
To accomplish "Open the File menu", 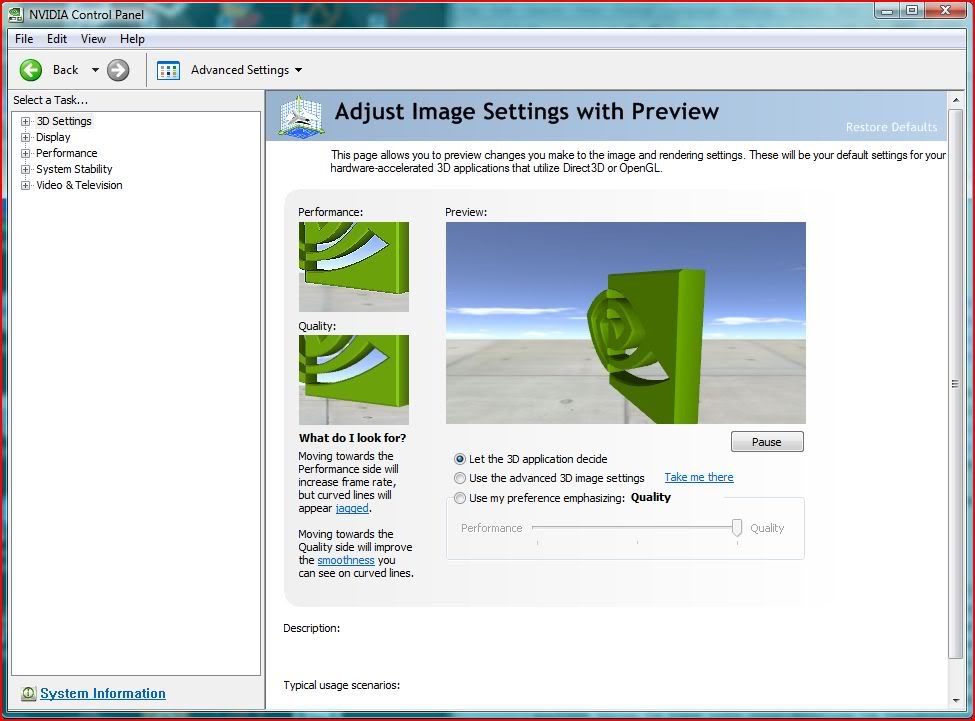I will [x=24, y=39].
